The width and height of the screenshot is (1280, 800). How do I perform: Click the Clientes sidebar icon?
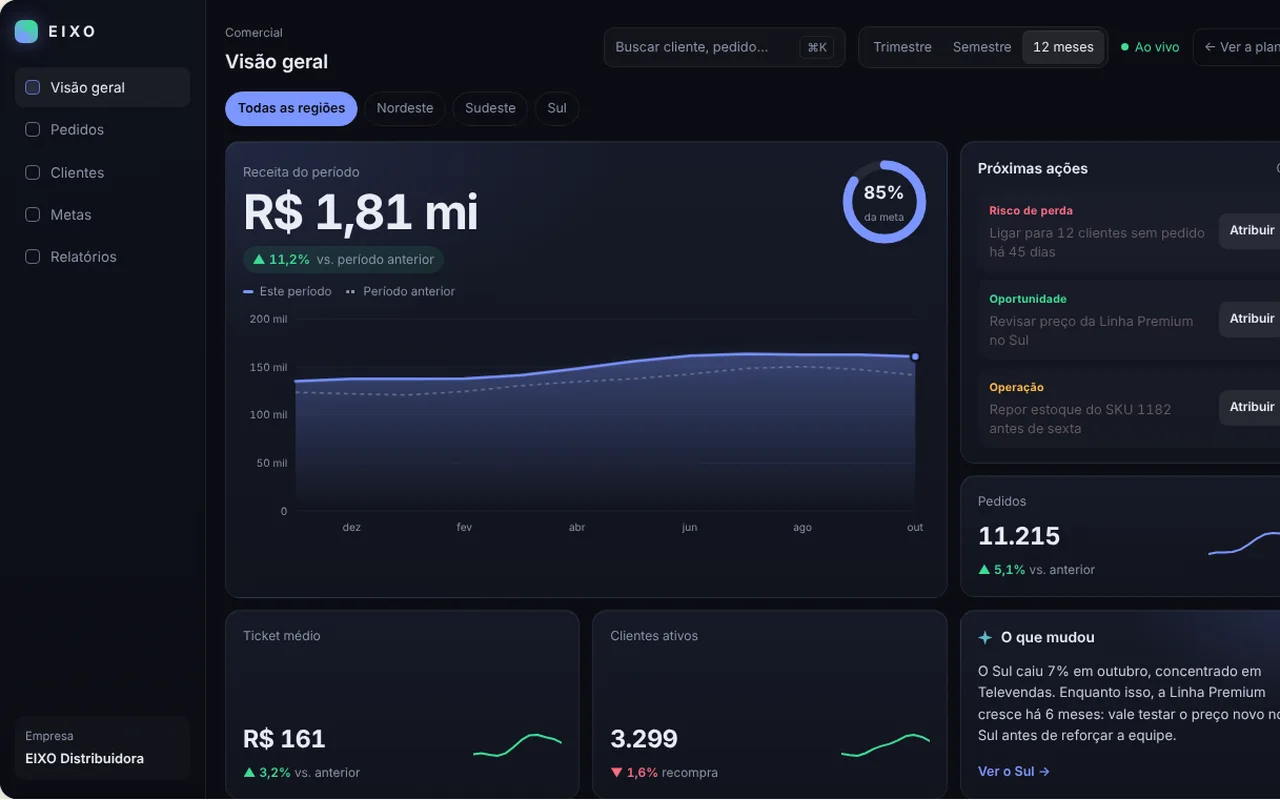coord(32,173)
